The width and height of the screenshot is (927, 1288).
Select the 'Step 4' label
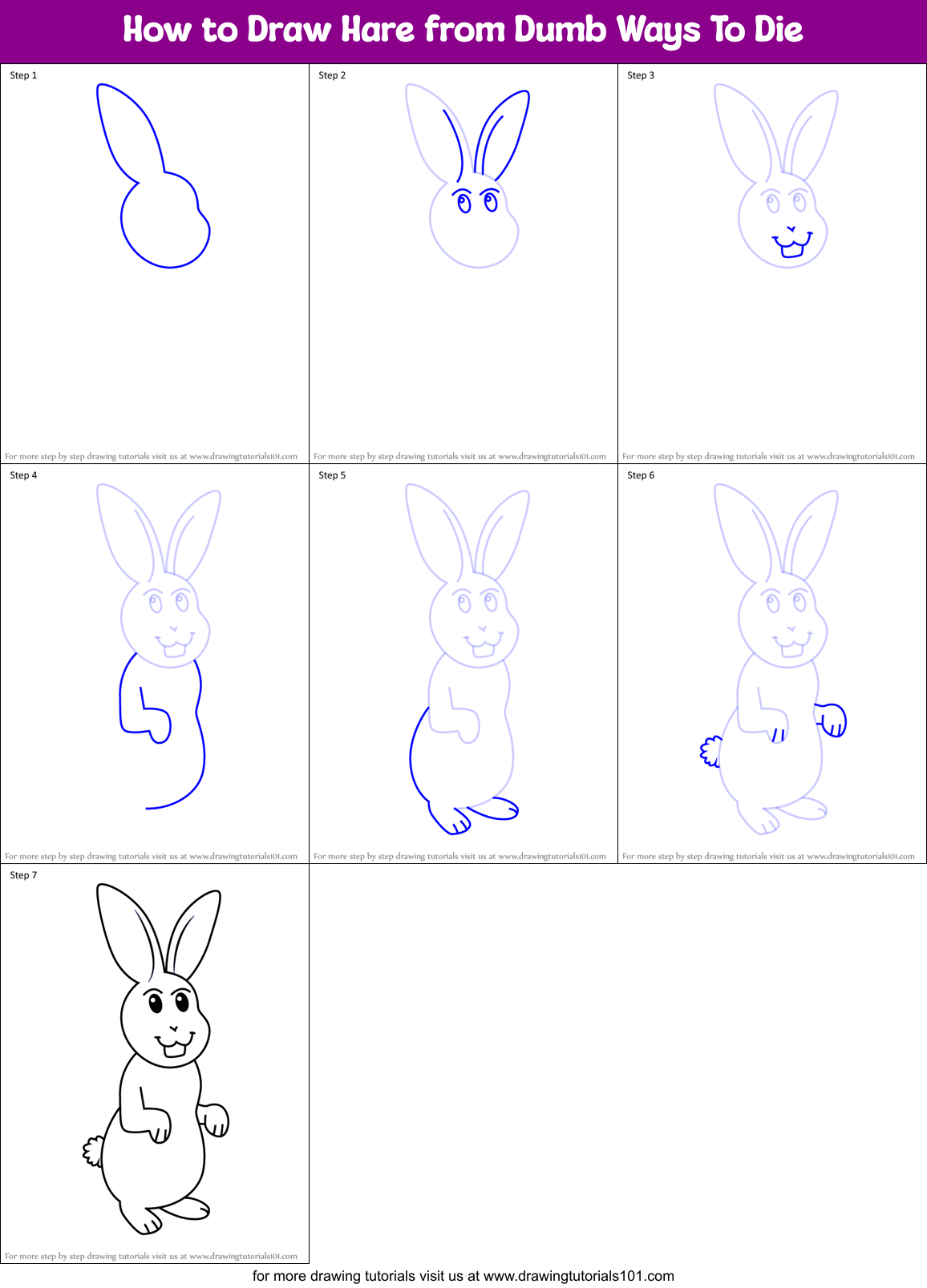[x=23, y=475]
